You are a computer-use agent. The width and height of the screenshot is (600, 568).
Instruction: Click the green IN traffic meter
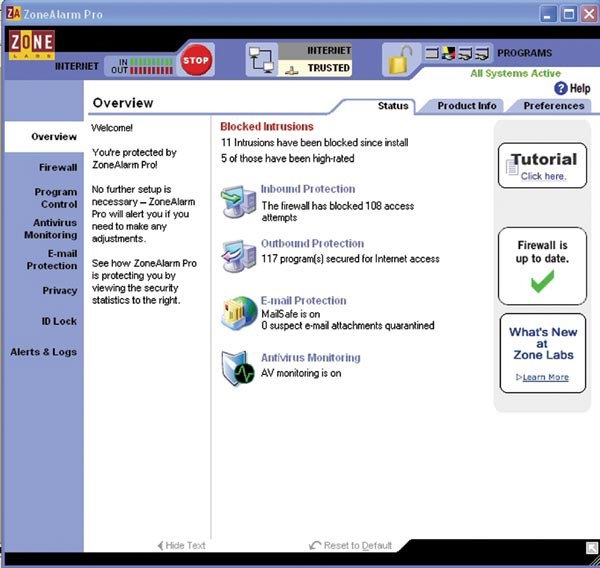[x=152, y=62]
